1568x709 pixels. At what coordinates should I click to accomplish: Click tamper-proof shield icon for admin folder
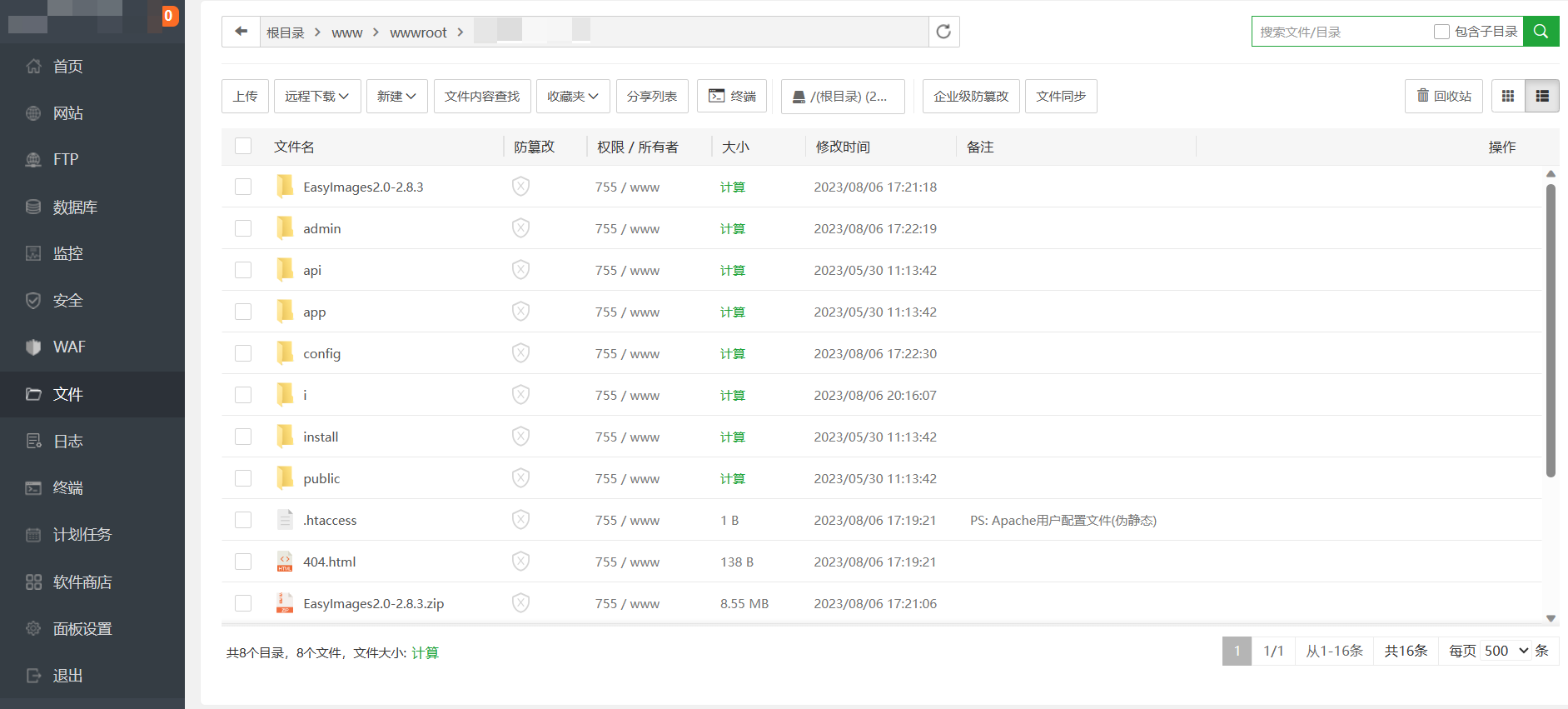(x=520, y=228)
